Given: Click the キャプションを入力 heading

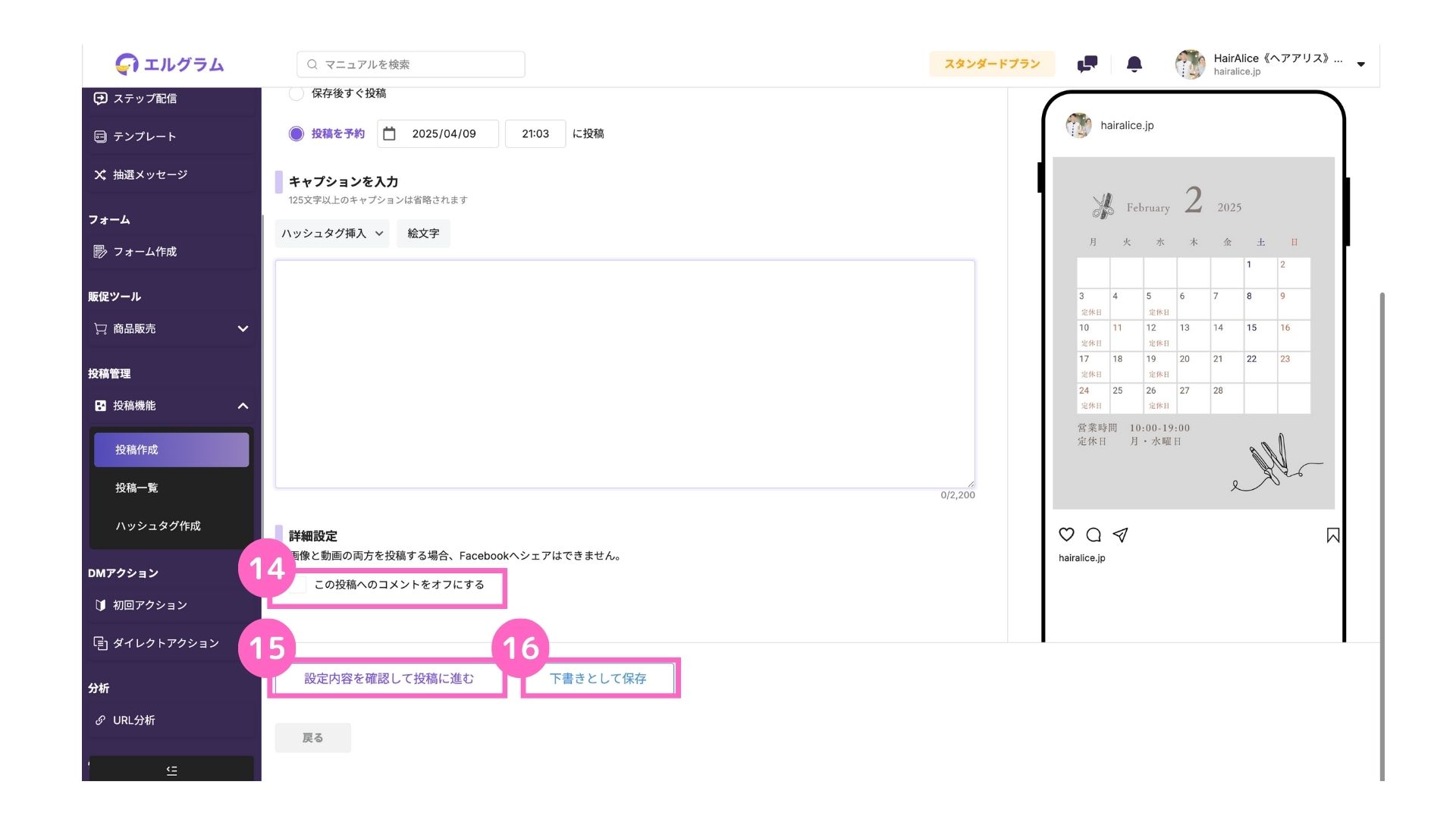Looking at the screenshot, I should [x=344, y=182].
